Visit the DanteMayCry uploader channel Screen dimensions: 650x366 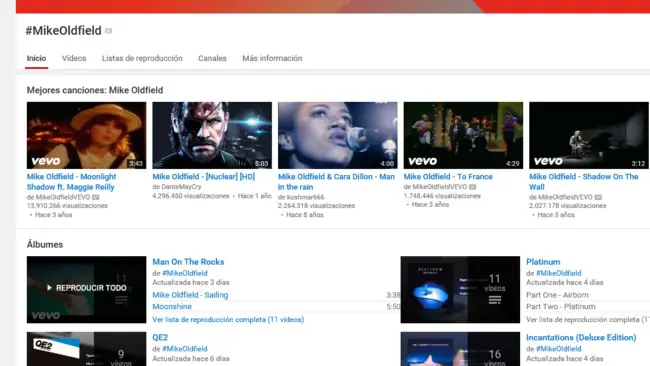point(181,187)
